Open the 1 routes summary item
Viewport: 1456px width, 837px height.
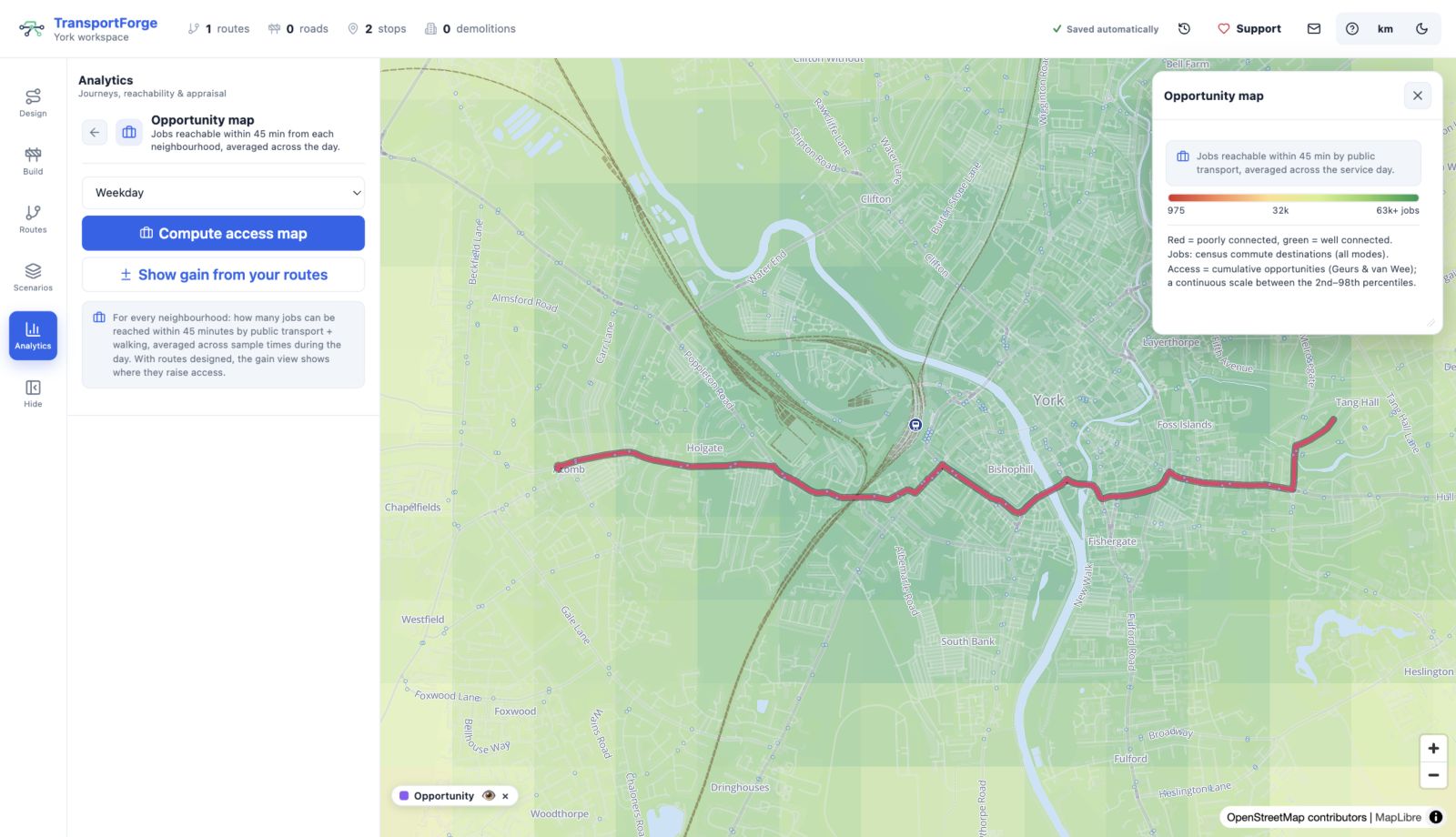218,29
